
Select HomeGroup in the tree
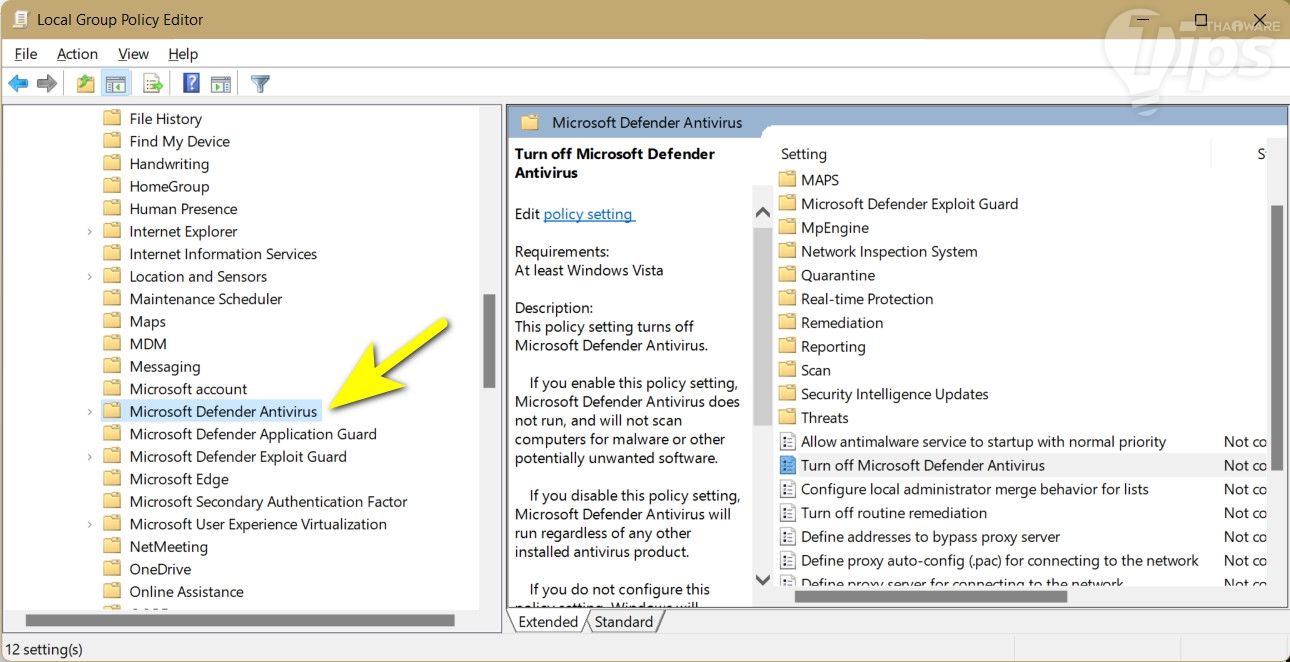point(169,186)
